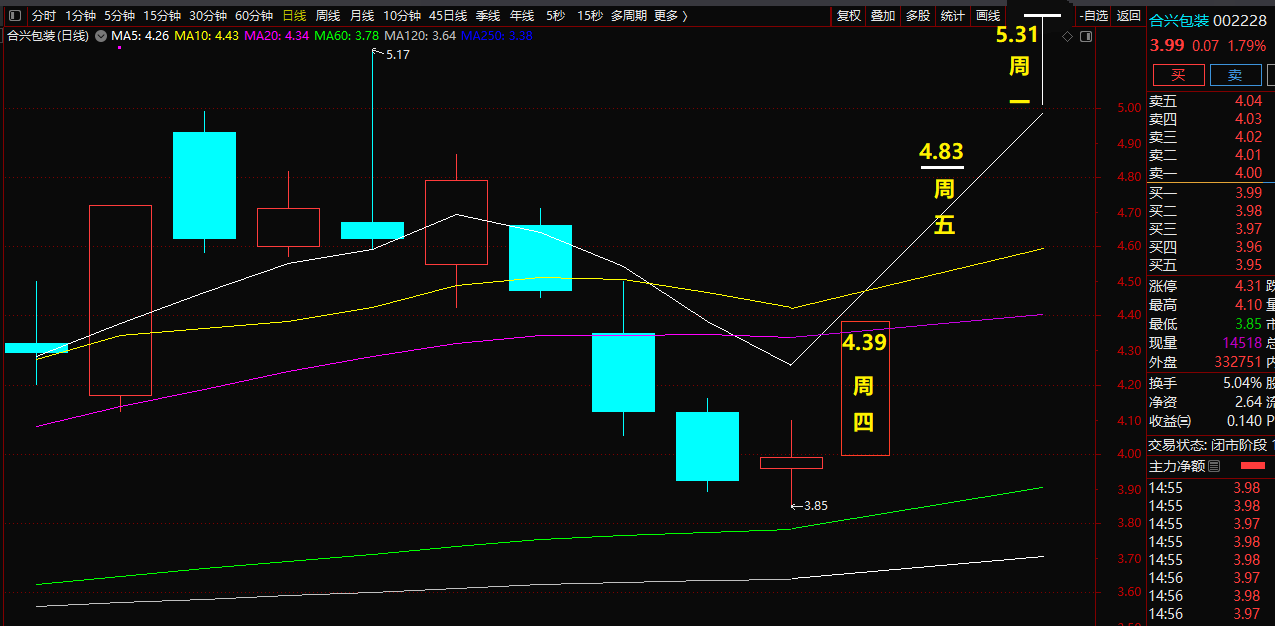Screen dimensions: 1275x626
Task: Select the 5秒 period tab
Action: [555, 16]
